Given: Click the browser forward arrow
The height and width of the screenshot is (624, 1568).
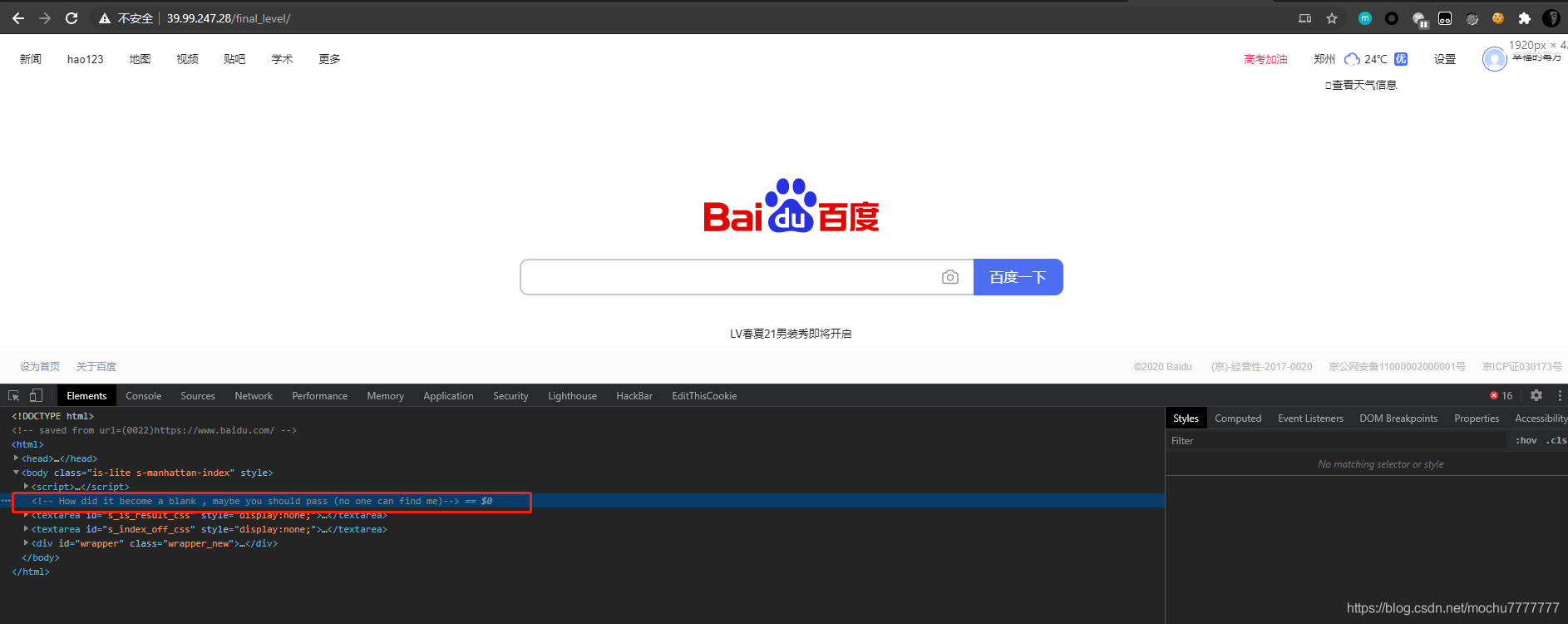Looking at the screenshot, I should (x=45, y=18).
